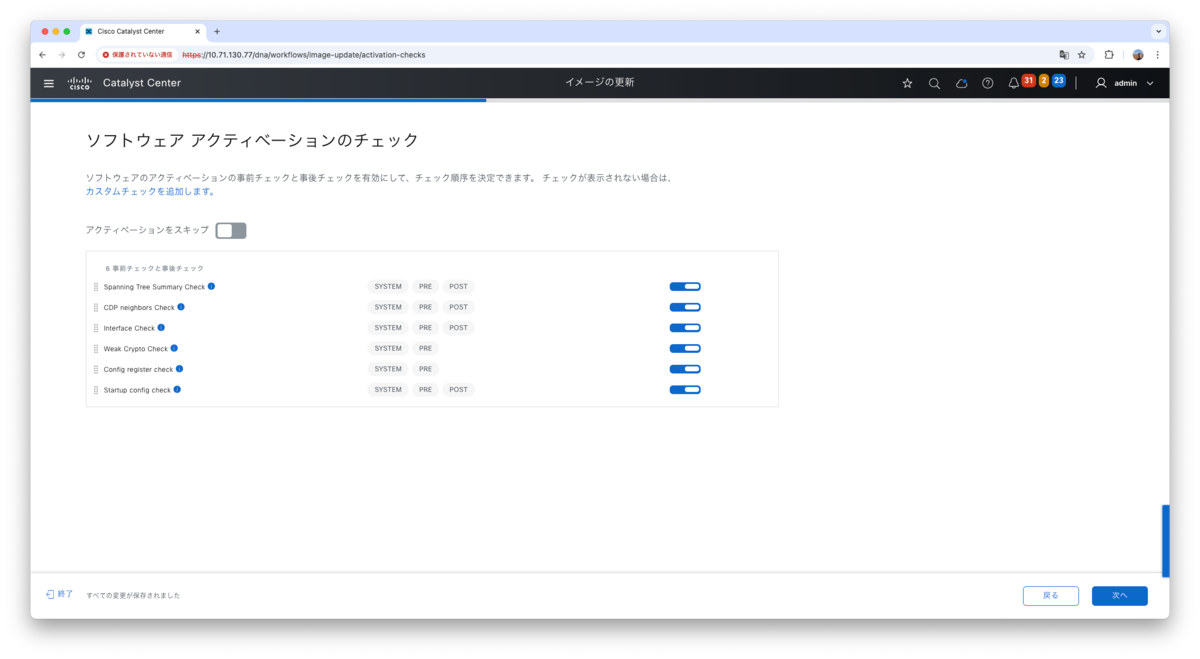Disable Startup config check toggle
The image size is (1200, 659).
click(x=685, y=389)
